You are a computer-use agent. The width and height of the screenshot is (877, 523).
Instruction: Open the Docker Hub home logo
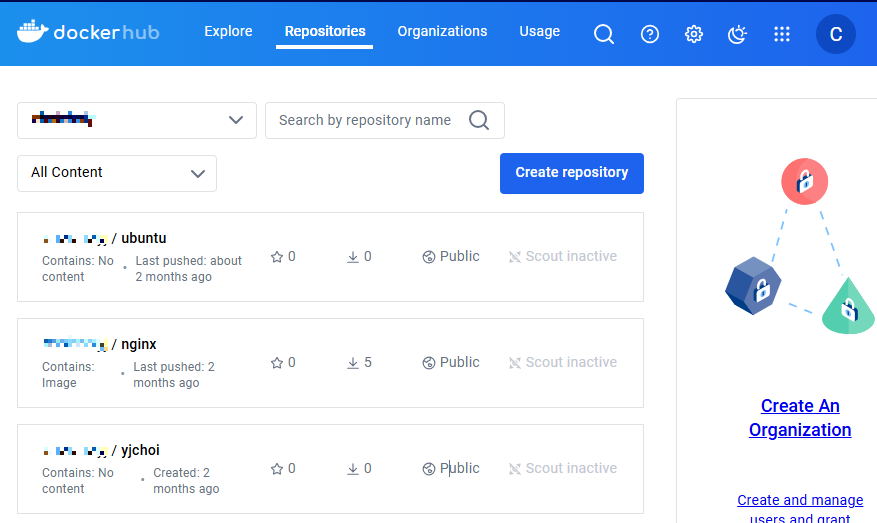[x=88, y=32]
